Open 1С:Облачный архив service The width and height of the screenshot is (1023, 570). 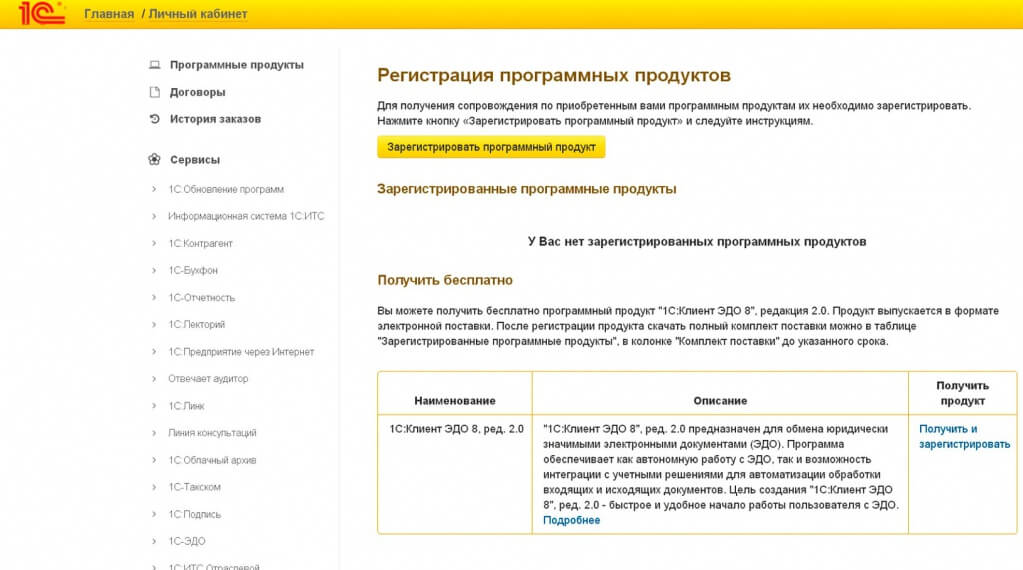coord(212,460)
